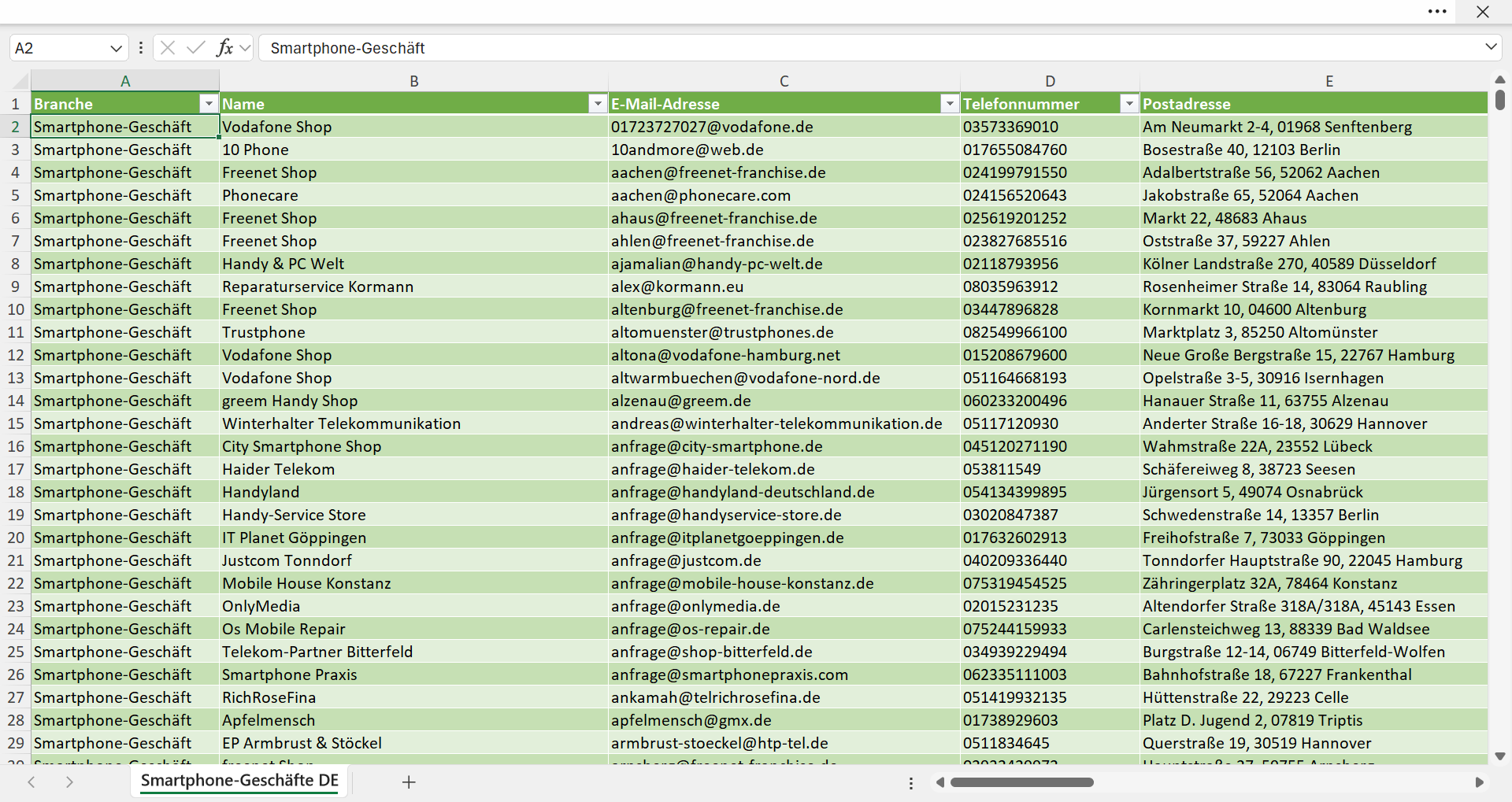Select cell Handy & PC Welt

click(x=414, y=264)
